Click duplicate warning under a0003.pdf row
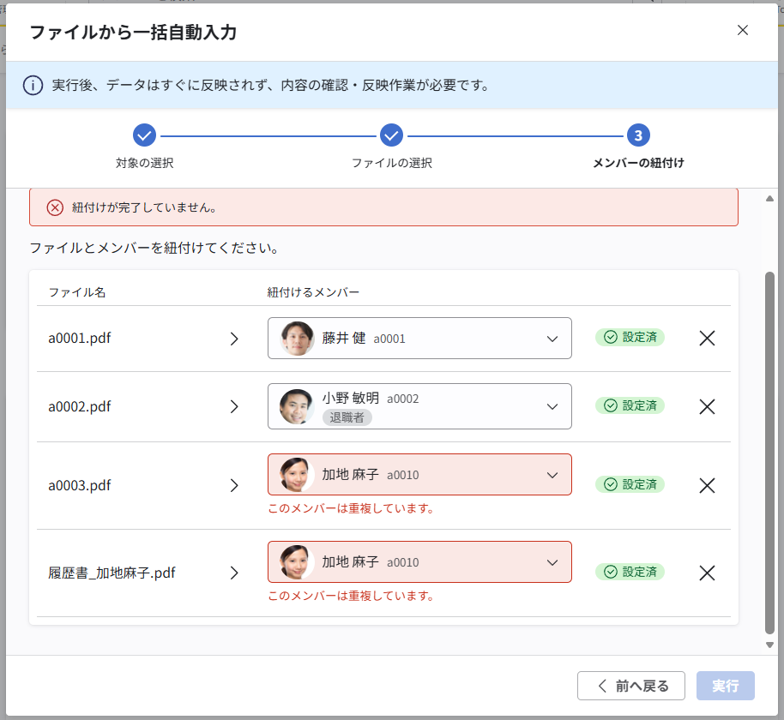The height and width of the screenshot is (720, 784). tap(350, 508)
